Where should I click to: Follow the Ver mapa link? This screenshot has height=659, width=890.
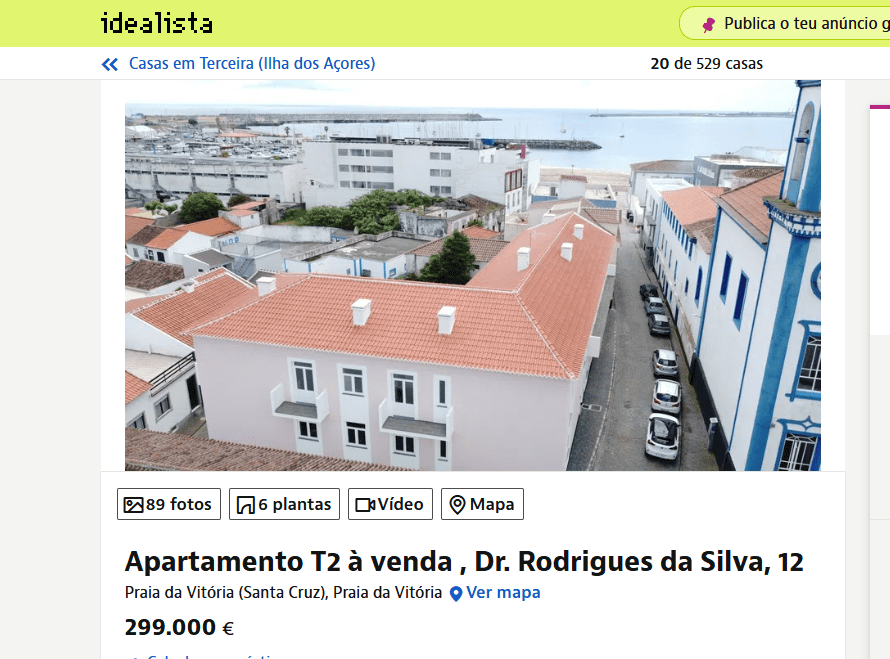[503, 593]
